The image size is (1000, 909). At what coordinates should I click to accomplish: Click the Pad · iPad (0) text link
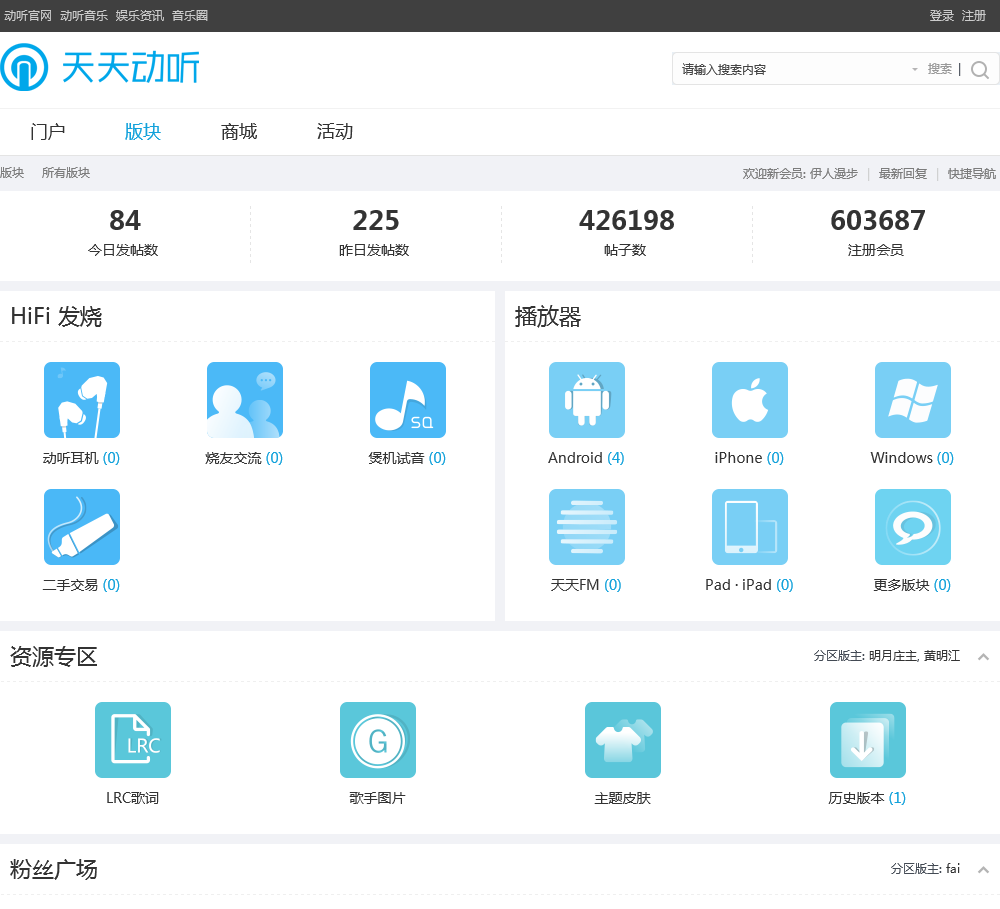[x=749, y=585]
